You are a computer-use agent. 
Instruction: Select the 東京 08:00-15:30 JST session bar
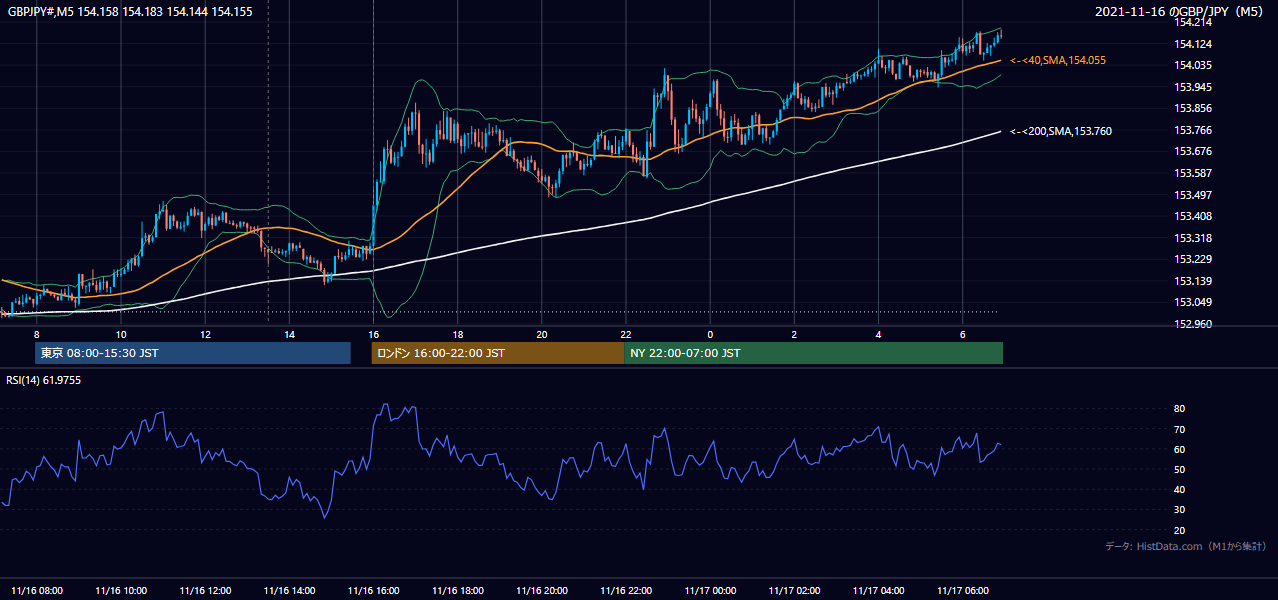point(193,353)
